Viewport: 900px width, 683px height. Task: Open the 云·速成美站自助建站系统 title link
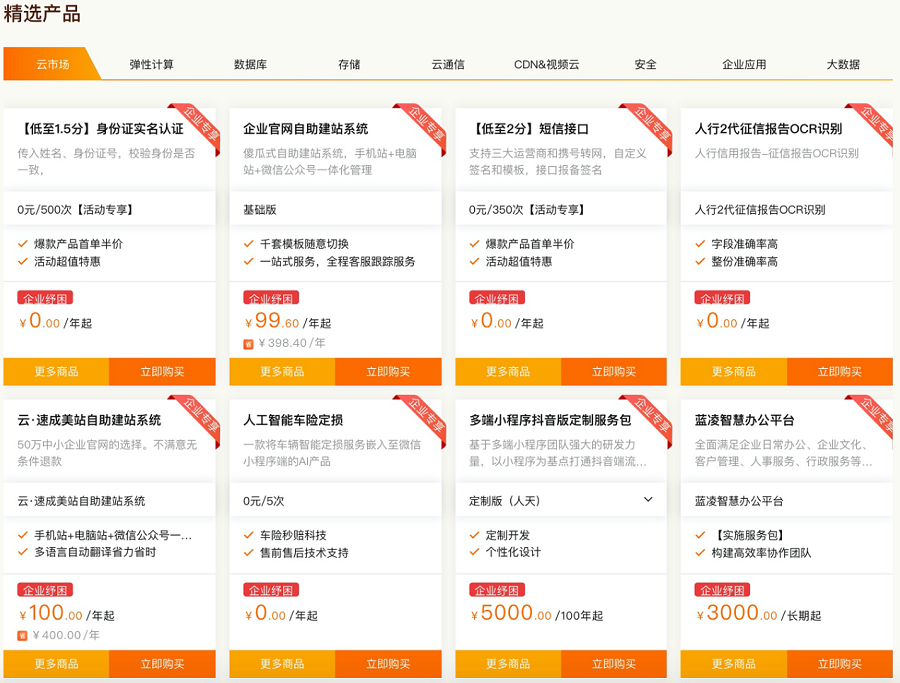89,420
